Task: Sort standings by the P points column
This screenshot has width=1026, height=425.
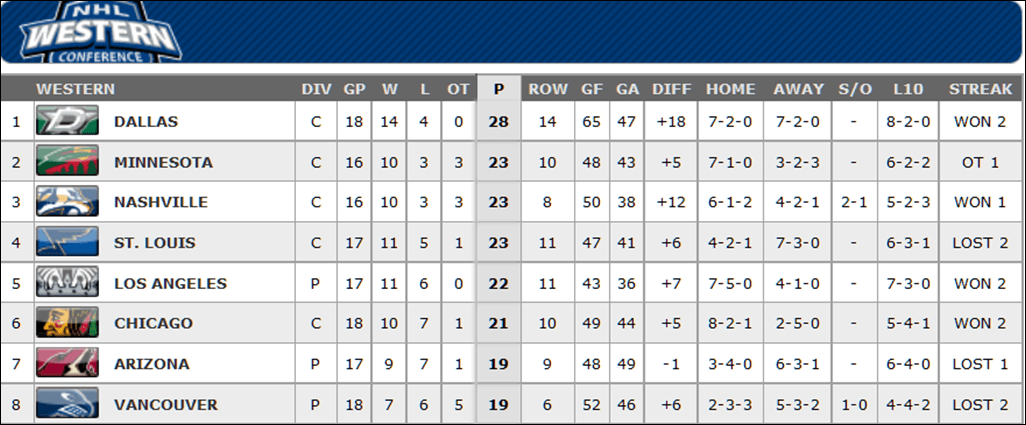Action: click(498, 89)
